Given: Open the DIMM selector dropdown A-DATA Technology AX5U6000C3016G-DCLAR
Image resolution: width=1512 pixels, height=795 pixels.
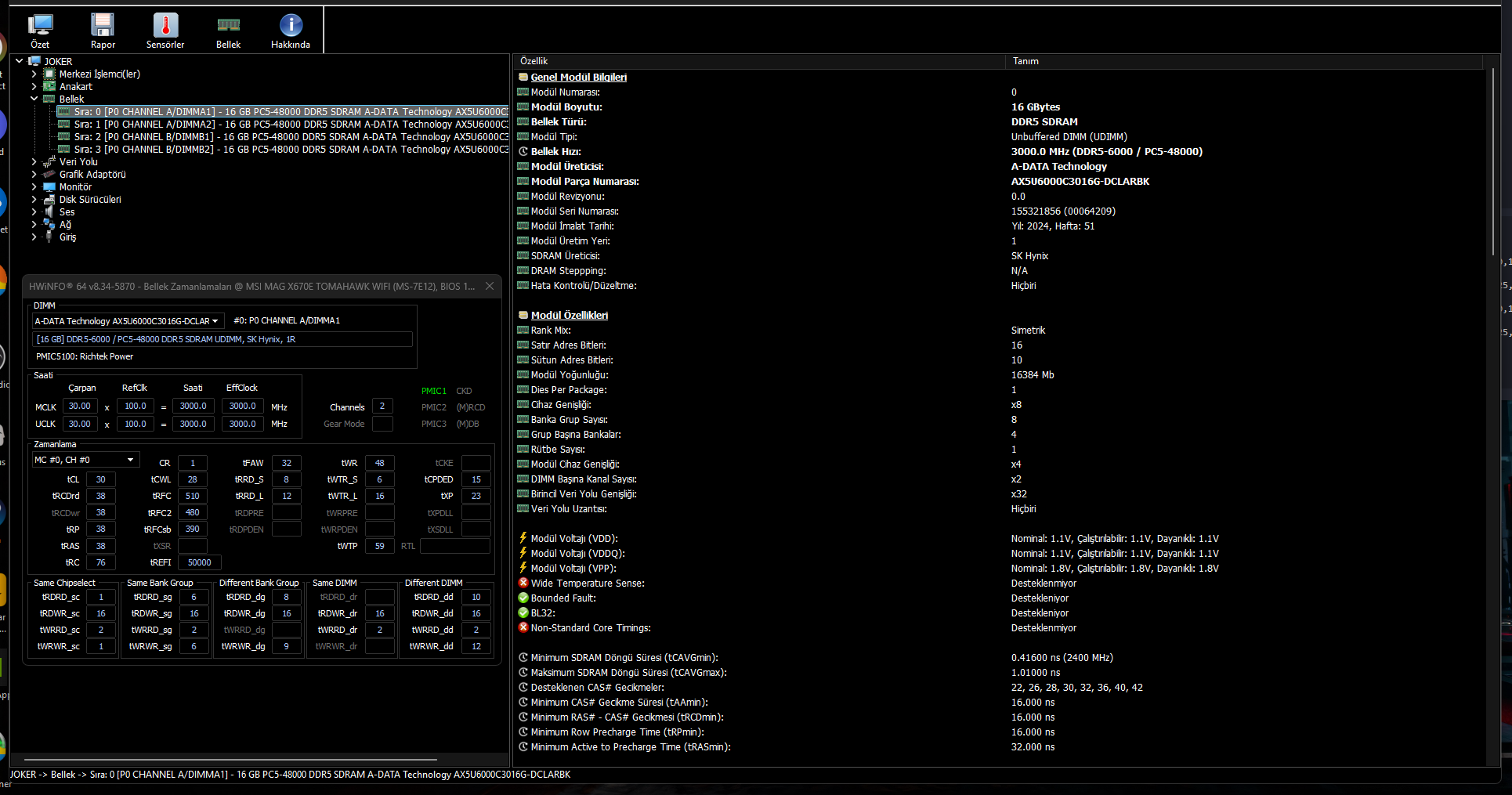Looking at the screenshot, I should coord(128,321).
